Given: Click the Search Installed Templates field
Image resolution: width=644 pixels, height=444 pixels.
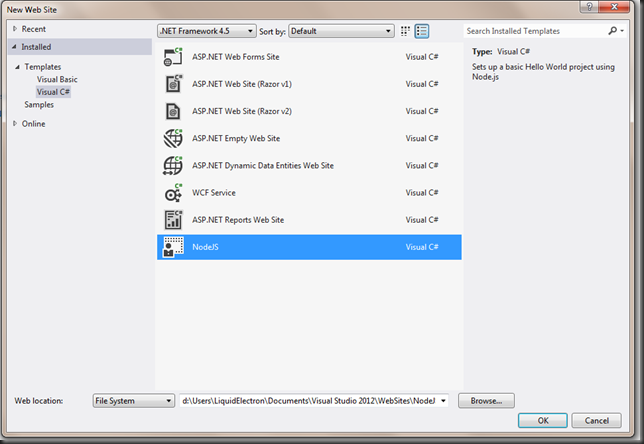Looking at the screenshot, I should click(x=535, y=31).
